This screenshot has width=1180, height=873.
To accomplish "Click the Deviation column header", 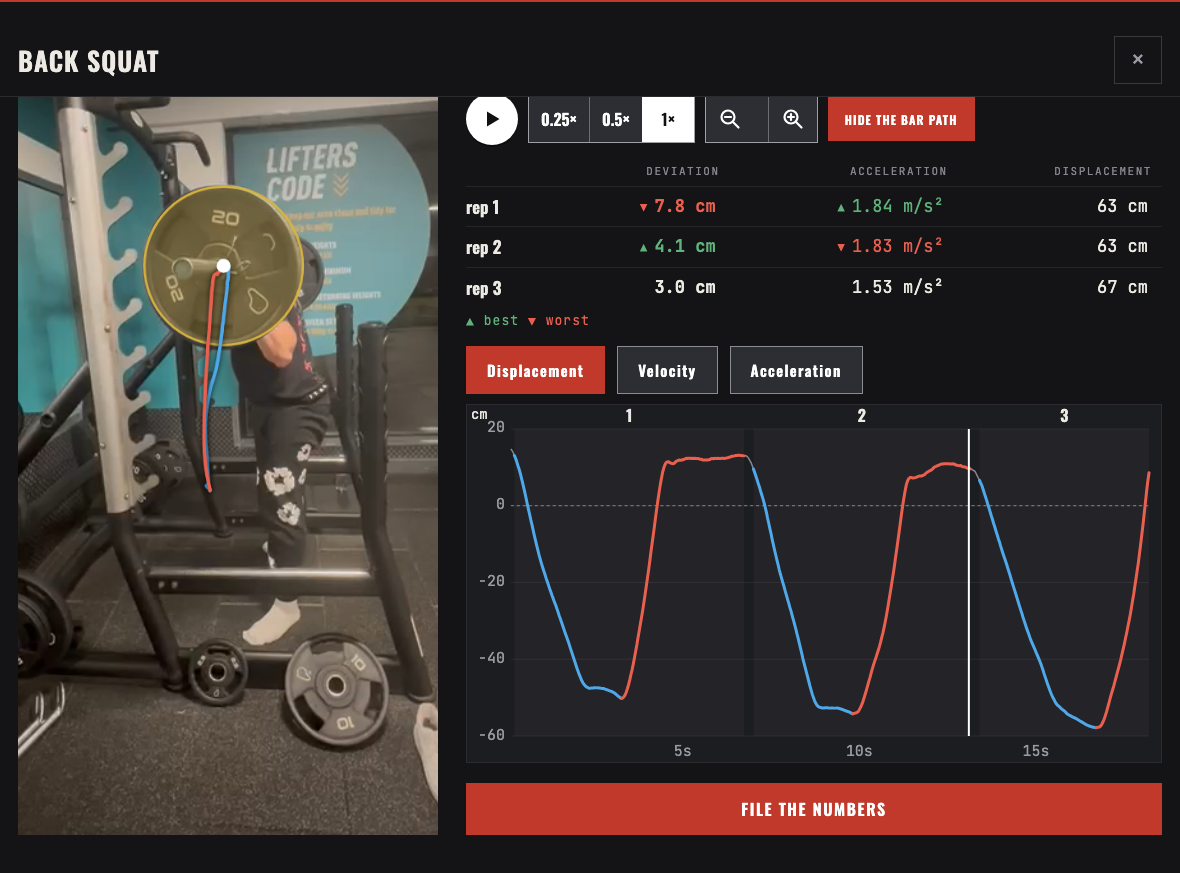I will coord(683,172).
